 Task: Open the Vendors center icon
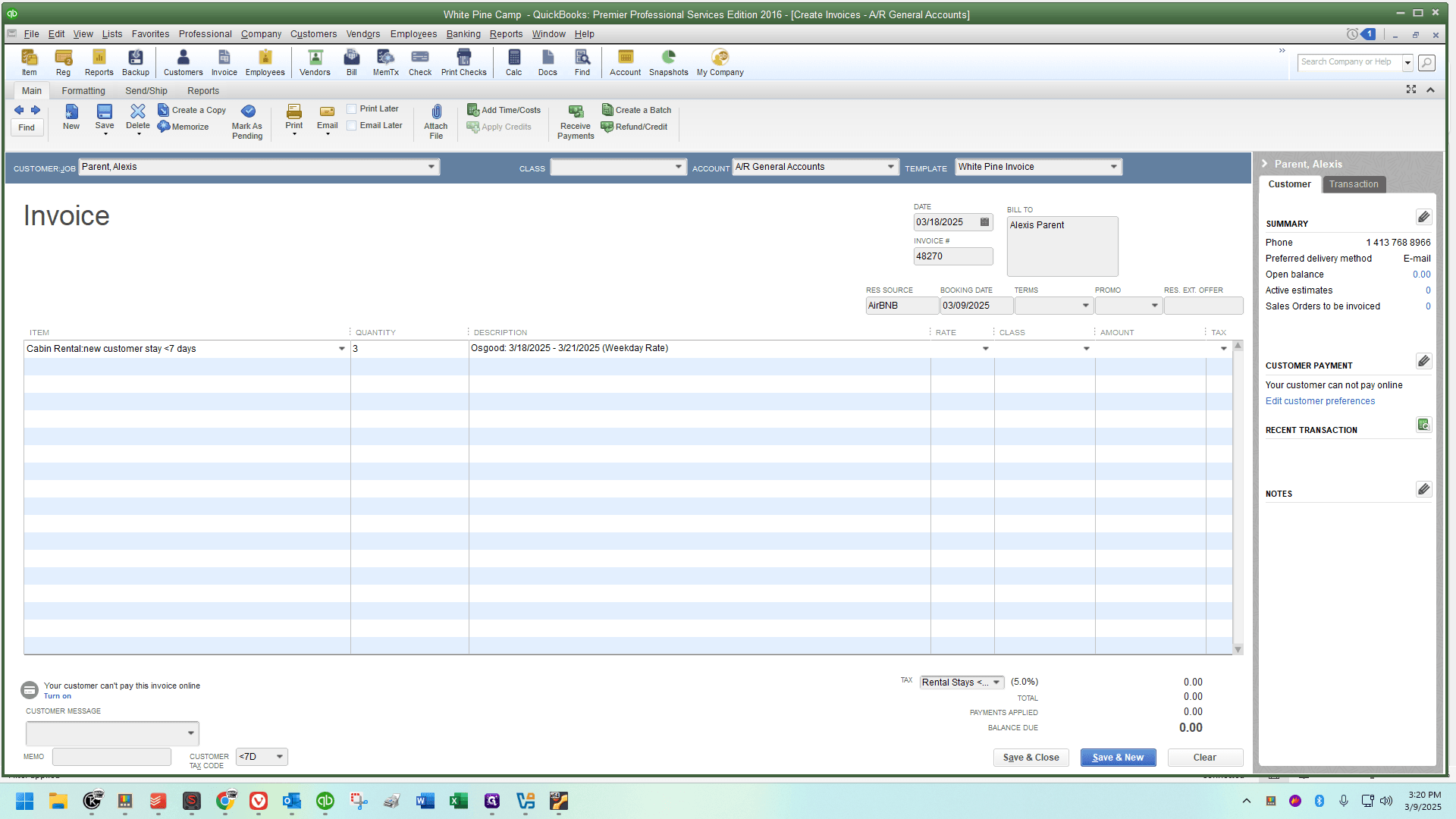(x=315, y=62)
